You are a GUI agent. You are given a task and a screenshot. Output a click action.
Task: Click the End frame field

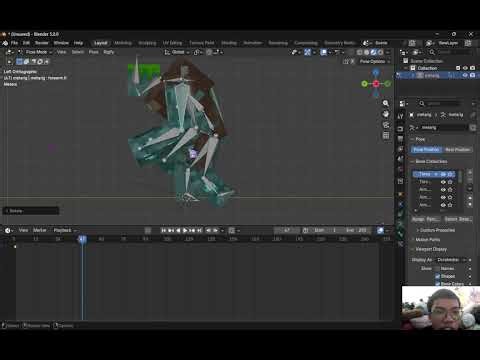(x=356, y=230)
